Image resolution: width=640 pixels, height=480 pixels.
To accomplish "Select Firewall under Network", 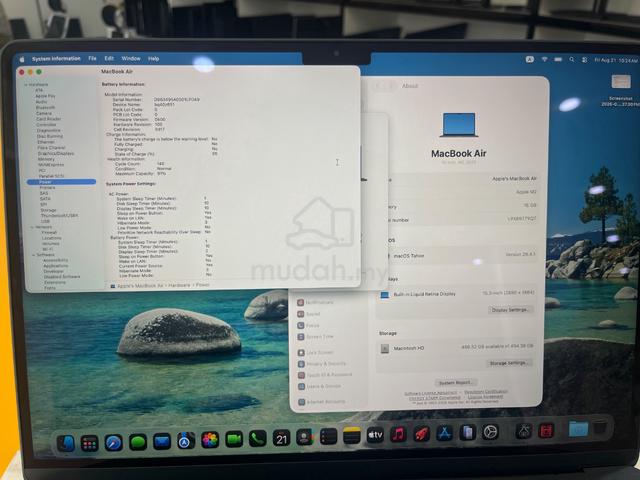I will point(49,232).
